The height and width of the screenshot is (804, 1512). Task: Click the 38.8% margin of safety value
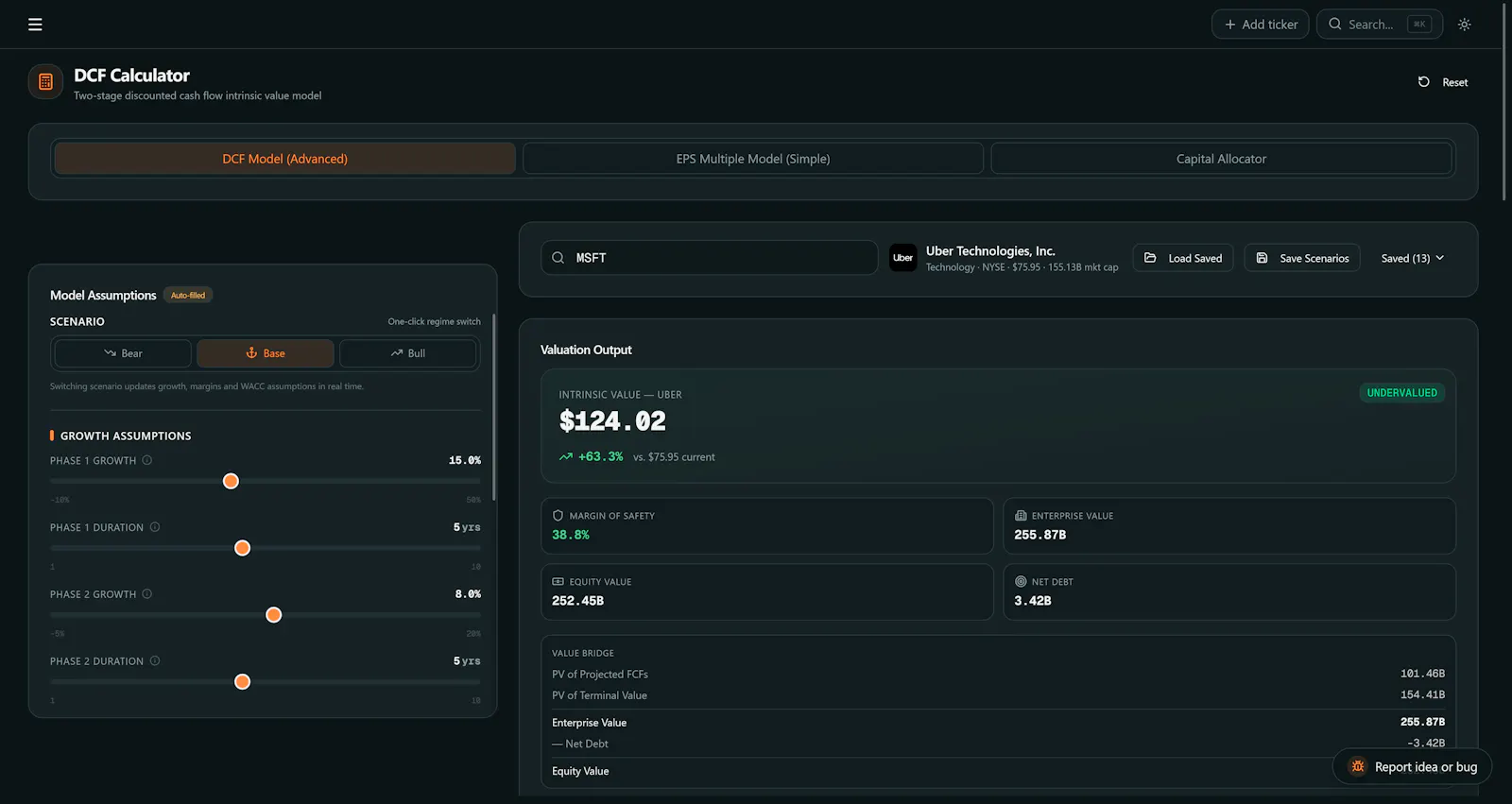tap(571, 535)
